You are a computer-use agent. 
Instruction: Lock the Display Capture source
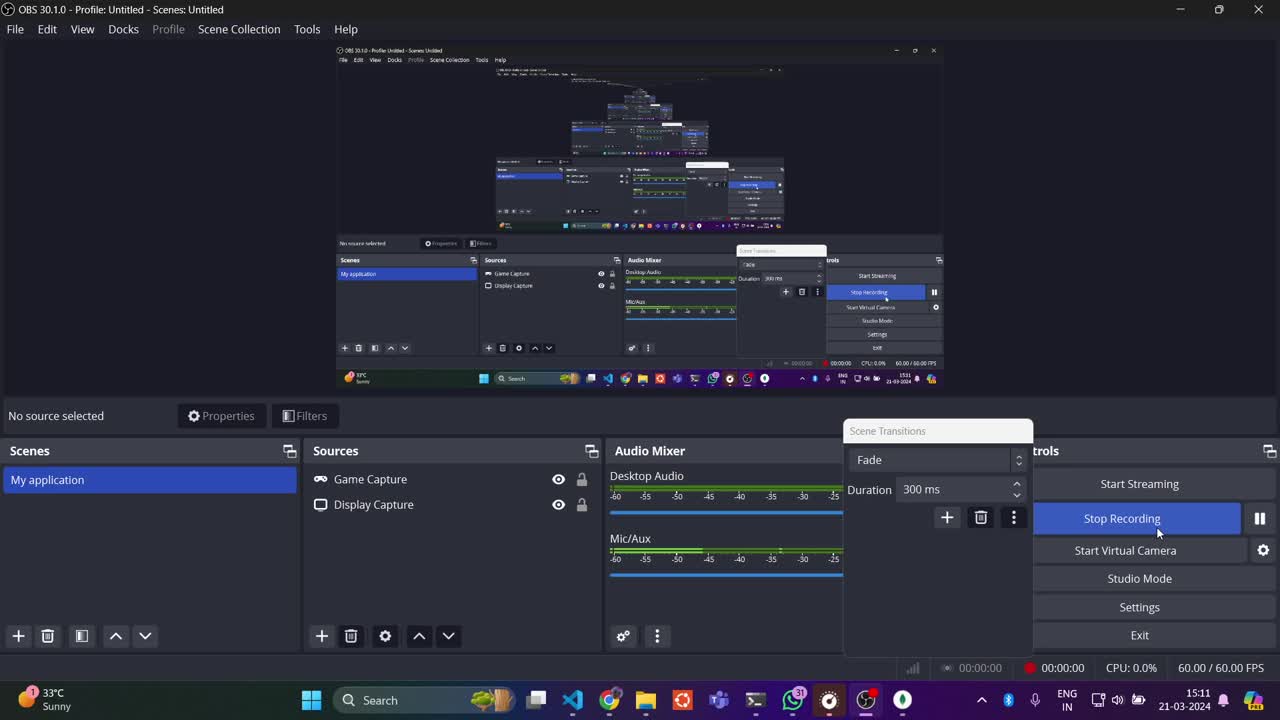click(581, 505)
